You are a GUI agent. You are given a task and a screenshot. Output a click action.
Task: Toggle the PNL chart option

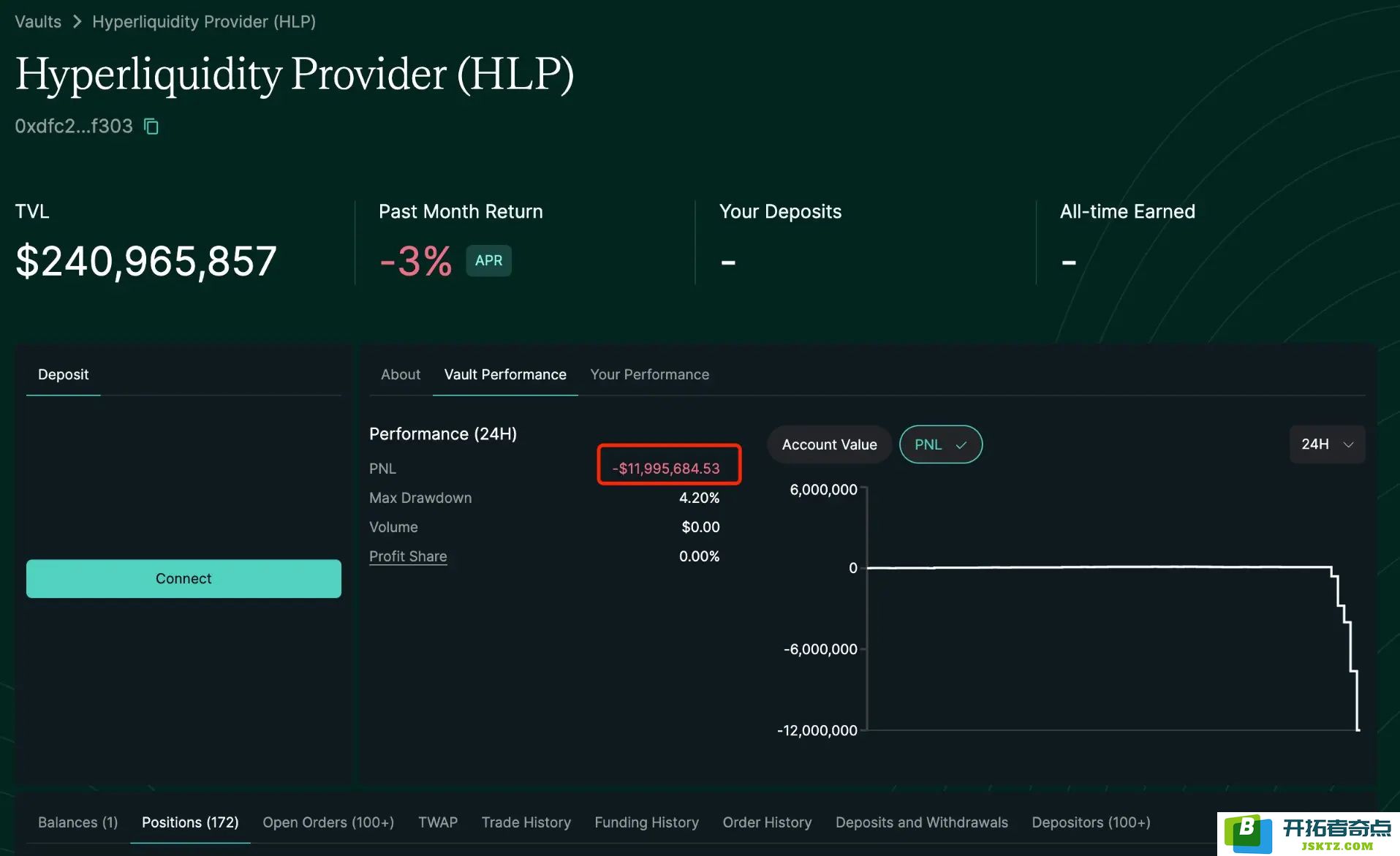tap(940, 444)
